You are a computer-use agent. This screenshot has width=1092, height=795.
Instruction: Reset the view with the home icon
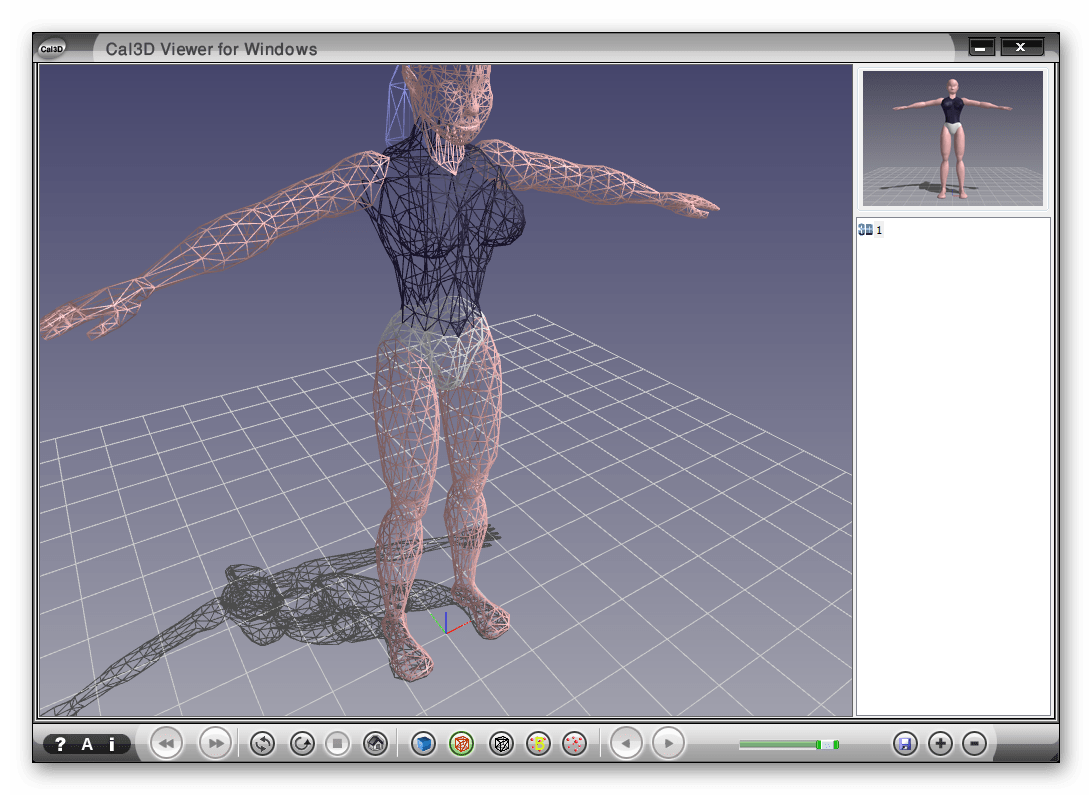[376, 744]
